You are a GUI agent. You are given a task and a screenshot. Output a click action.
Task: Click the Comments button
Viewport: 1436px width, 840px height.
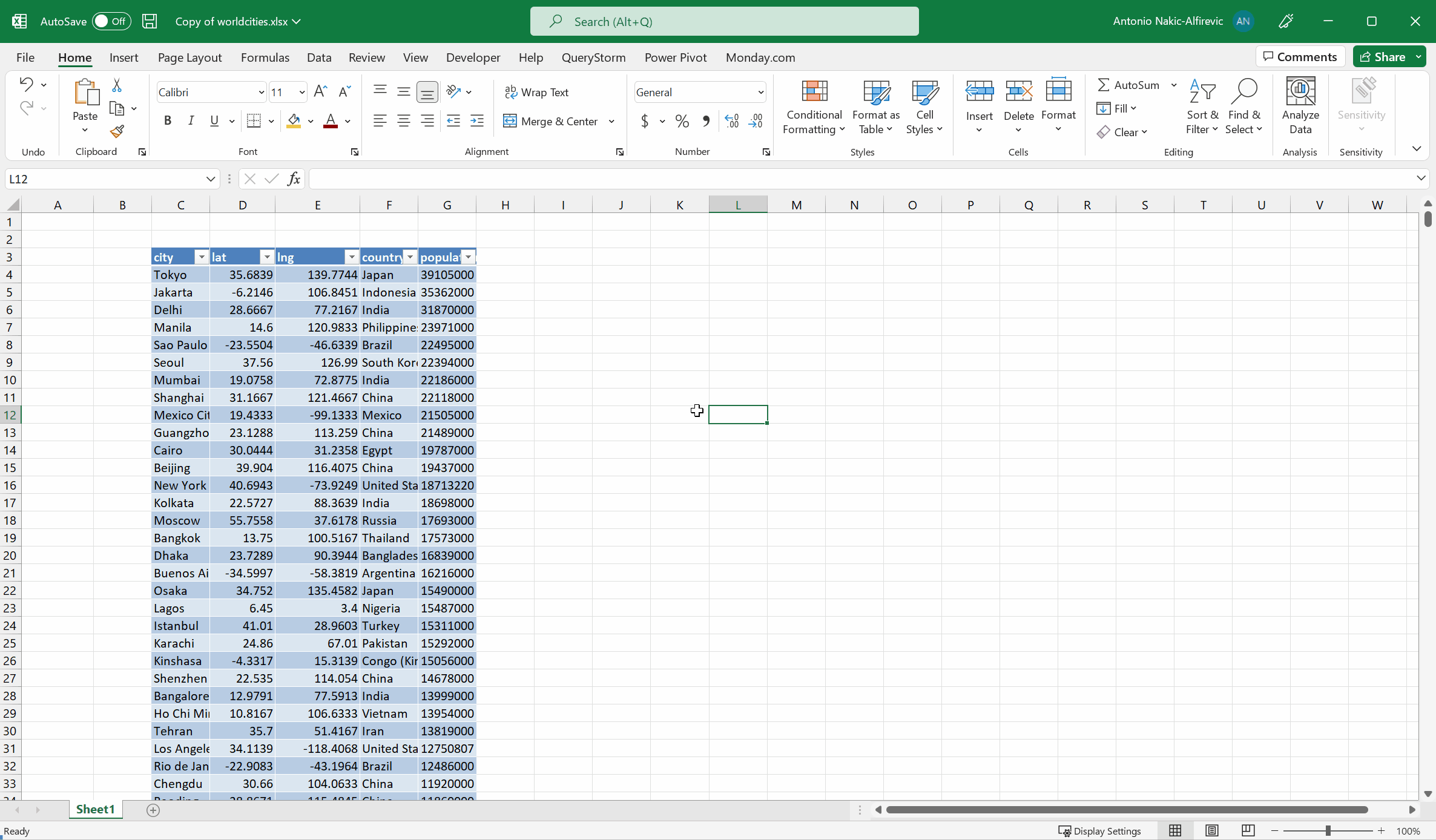click(1300, 57)
